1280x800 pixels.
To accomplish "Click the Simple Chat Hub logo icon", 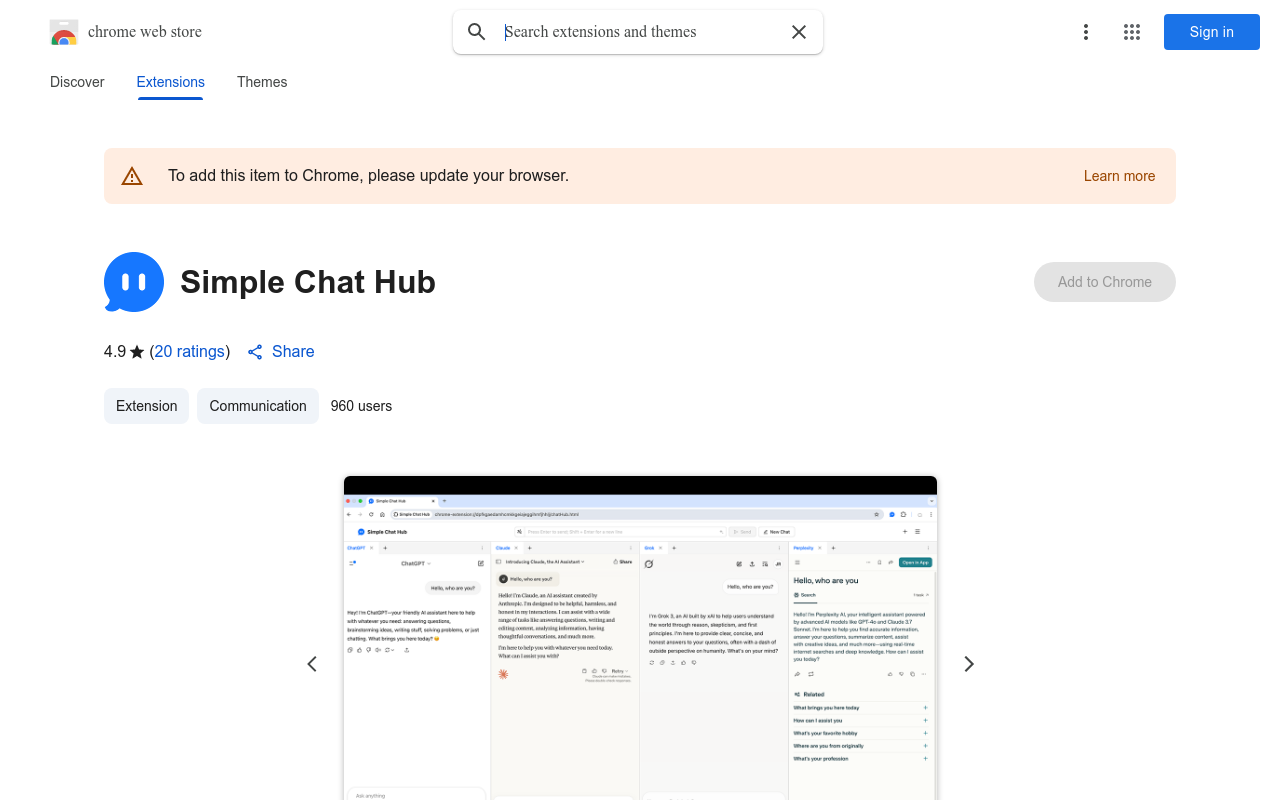I will click(134, 282).
